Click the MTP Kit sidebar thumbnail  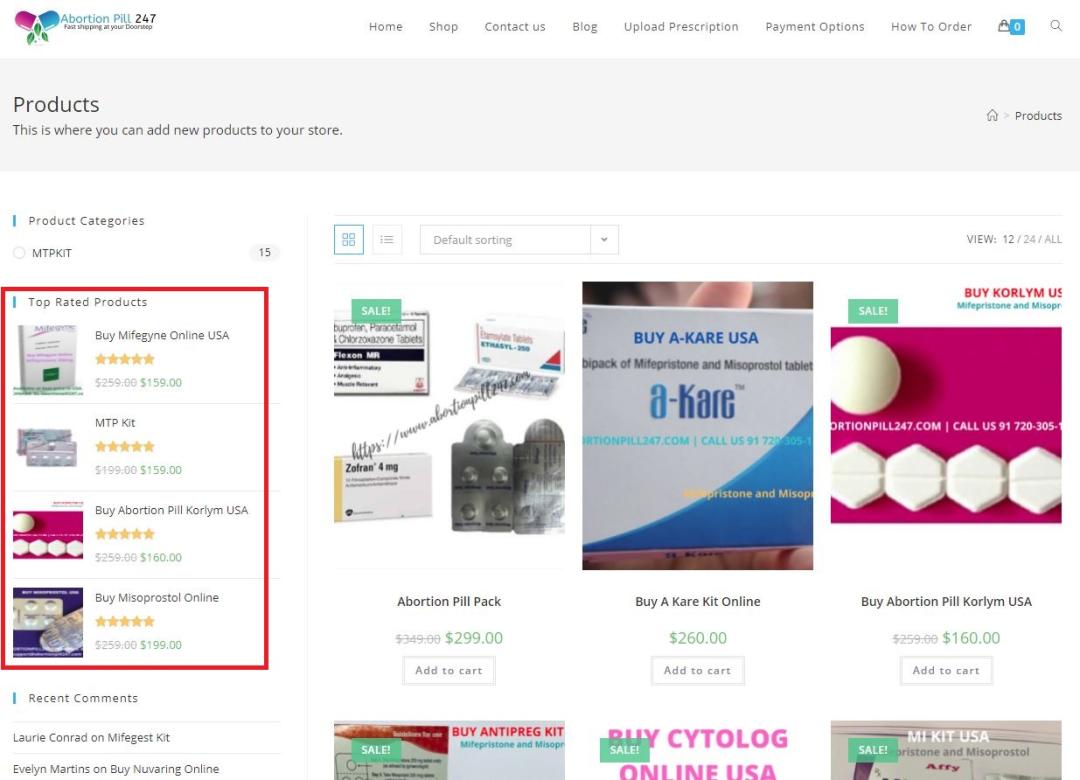[48, 447]
